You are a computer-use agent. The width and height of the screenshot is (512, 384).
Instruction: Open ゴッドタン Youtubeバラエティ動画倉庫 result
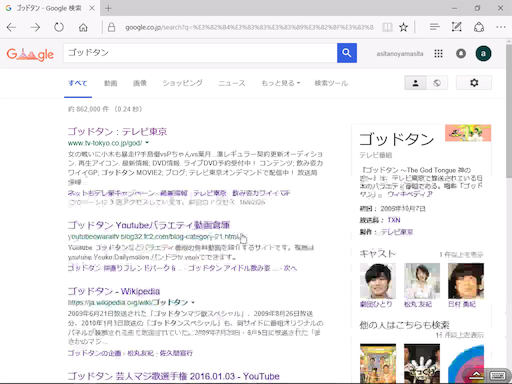coord(149,225)
